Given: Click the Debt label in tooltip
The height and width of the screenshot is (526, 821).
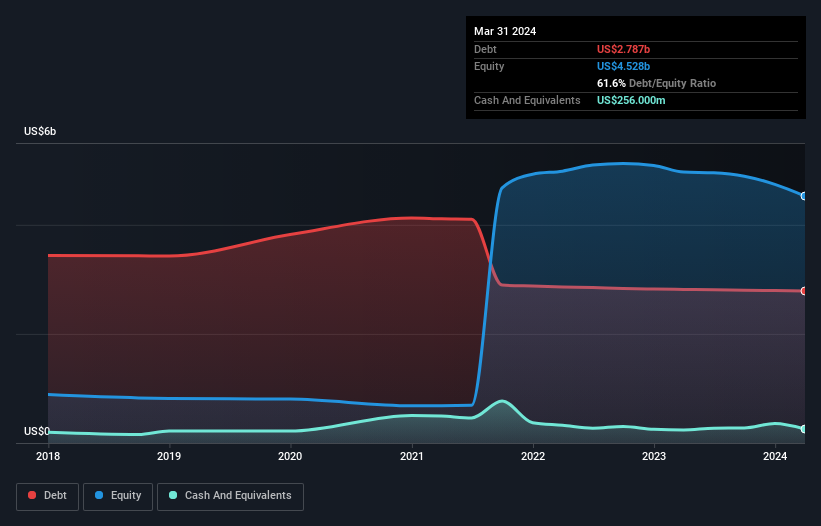Looking at the screenshot, I should coord(485,49).
